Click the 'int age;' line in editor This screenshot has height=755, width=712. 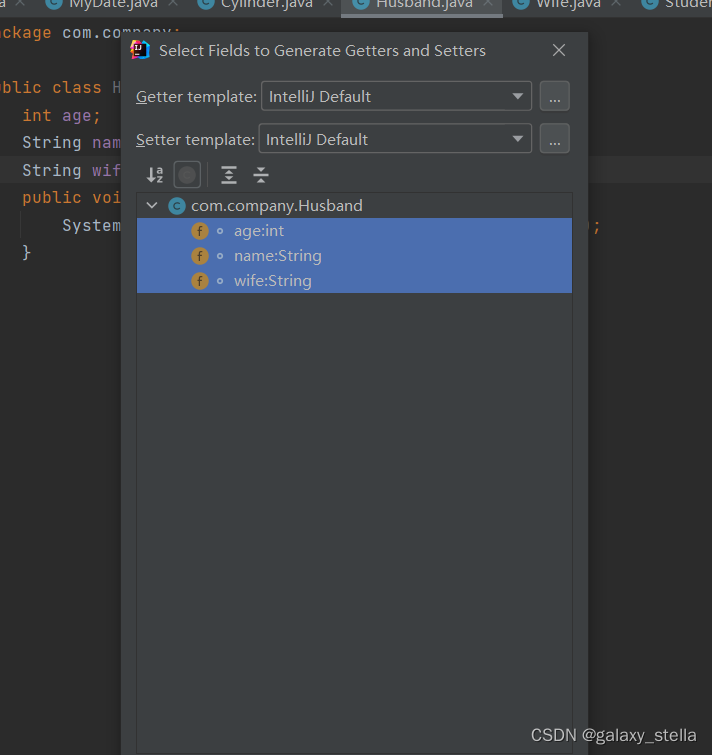click(61, 116)
